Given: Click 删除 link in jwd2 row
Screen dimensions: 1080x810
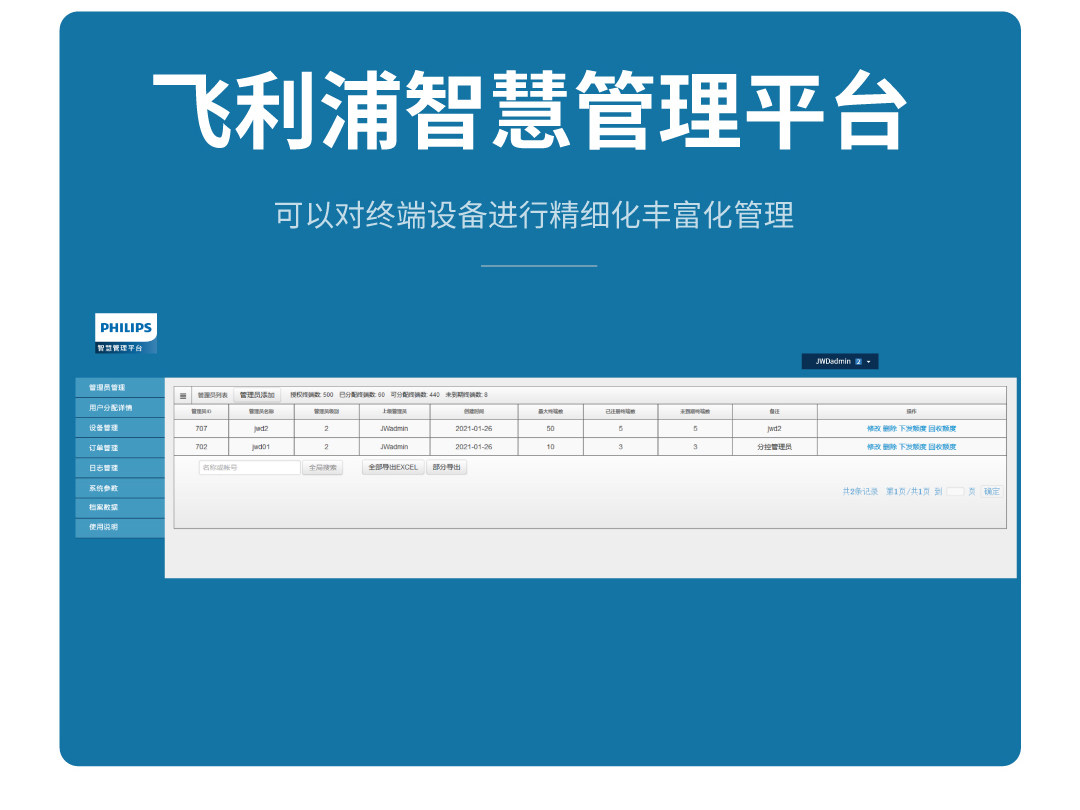Looking at the screenshot, I should (x=889, y=428).
